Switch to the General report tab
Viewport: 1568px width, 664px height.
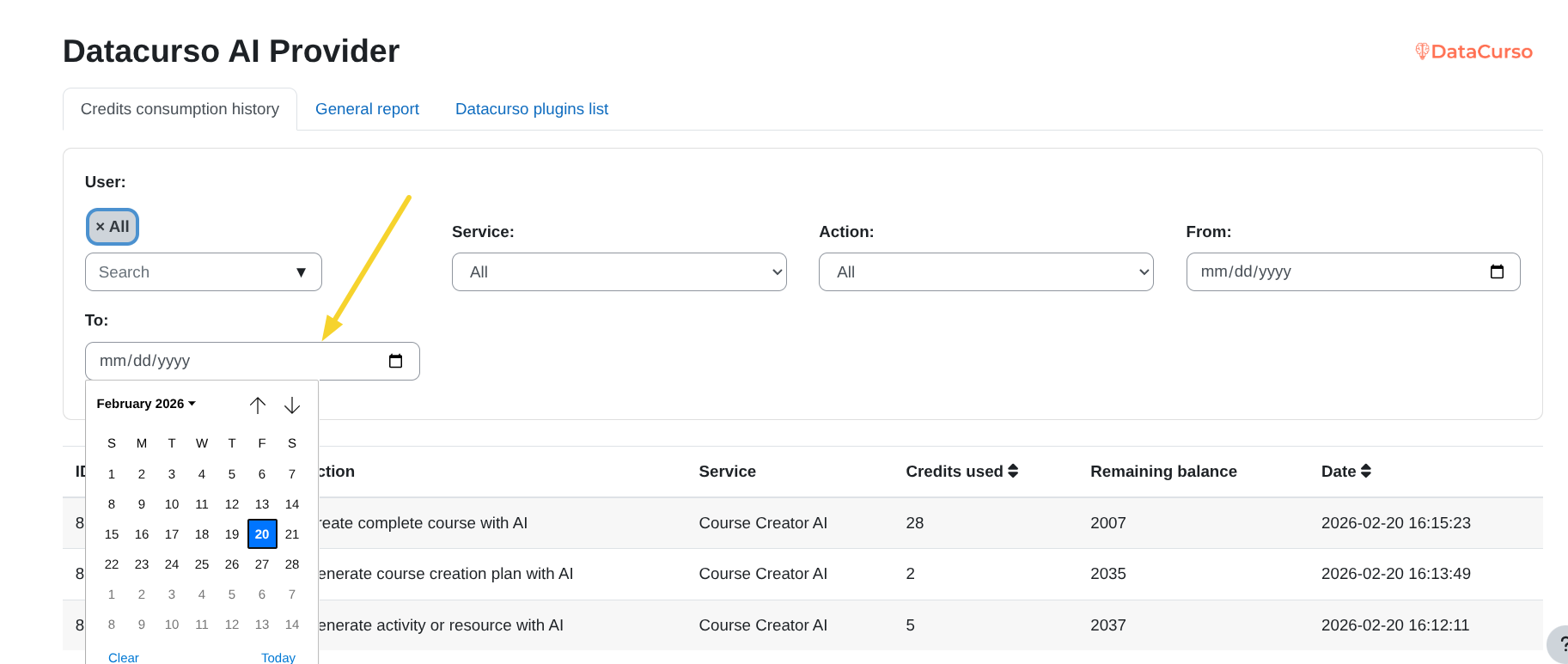click(x=367, y=109)
